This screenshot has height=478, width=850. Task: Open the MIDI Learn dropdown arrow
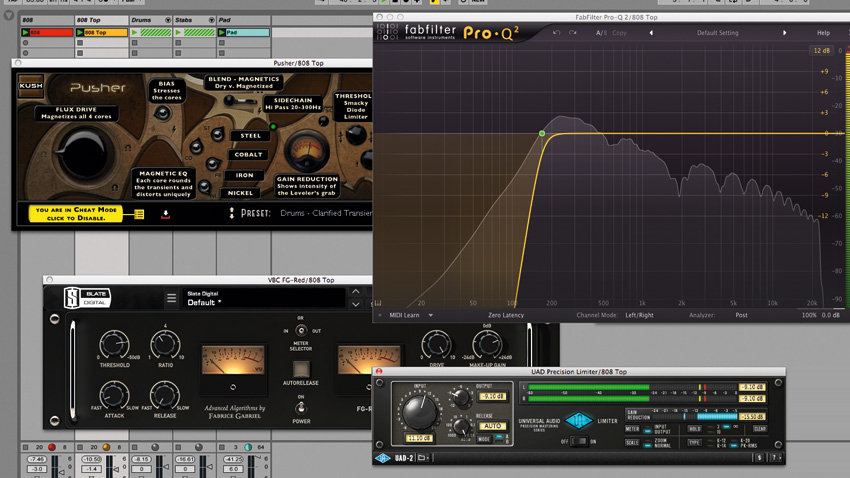click(x=431, y=315)
